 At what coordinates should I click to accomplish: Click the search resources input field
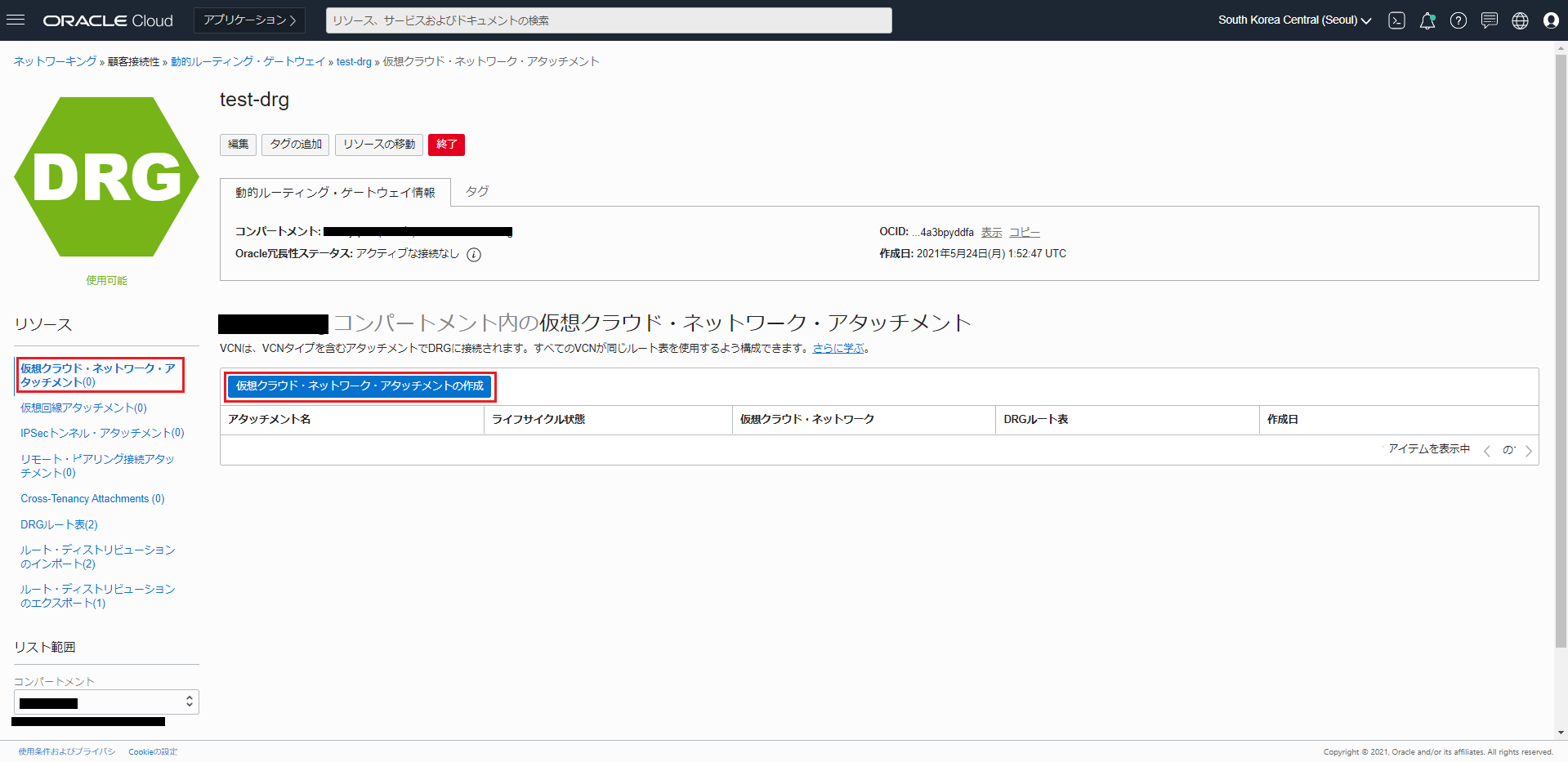(x=609, y=20)
